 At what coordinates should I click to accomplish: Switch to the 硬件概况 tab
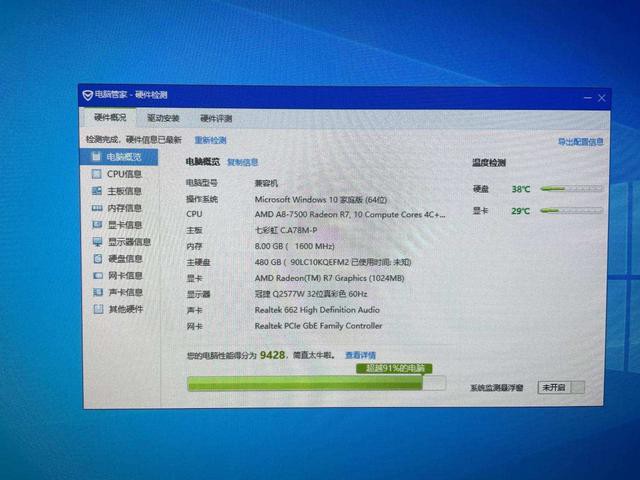tap(110, 118)
